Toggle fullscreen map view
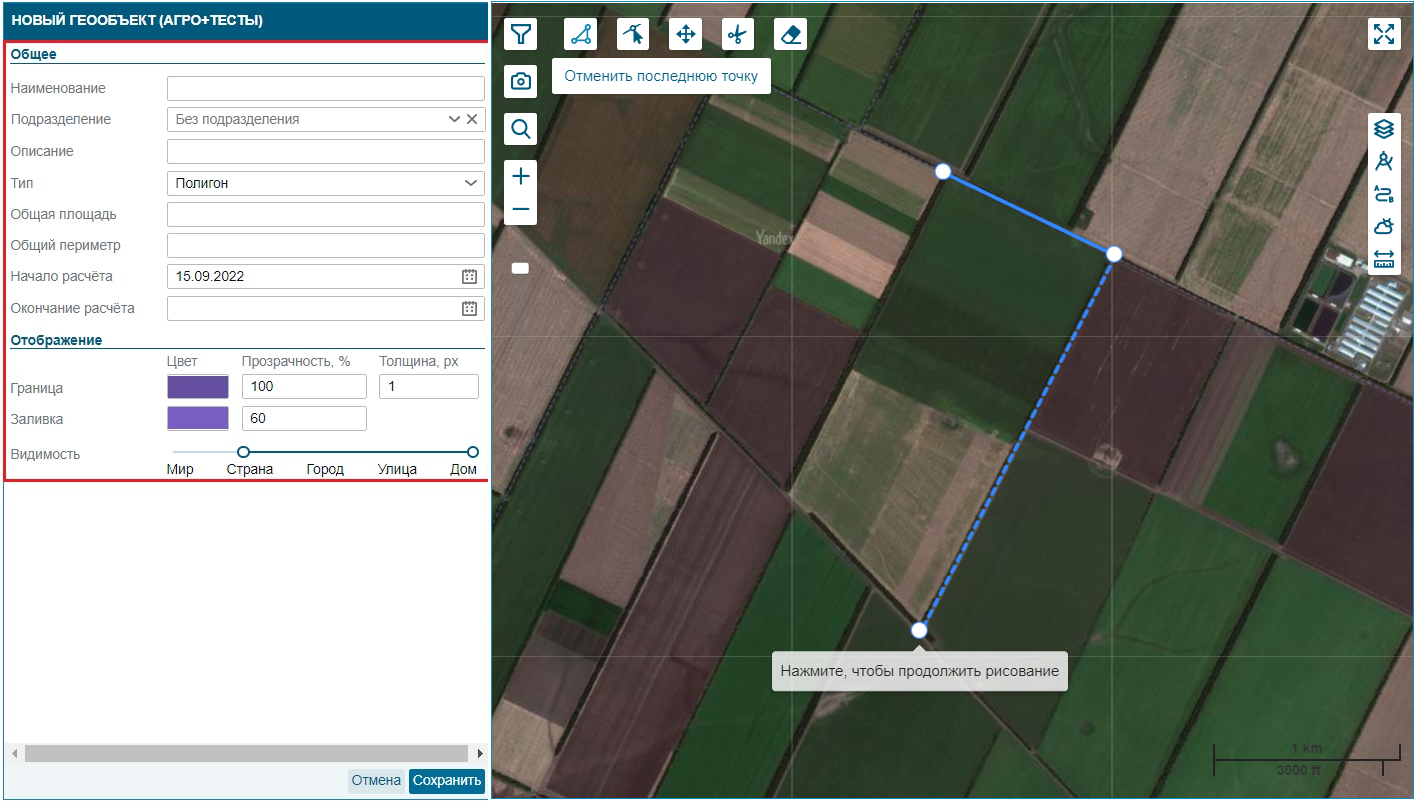Viewport: 1416px width, 801px height. click(1384, 34)
